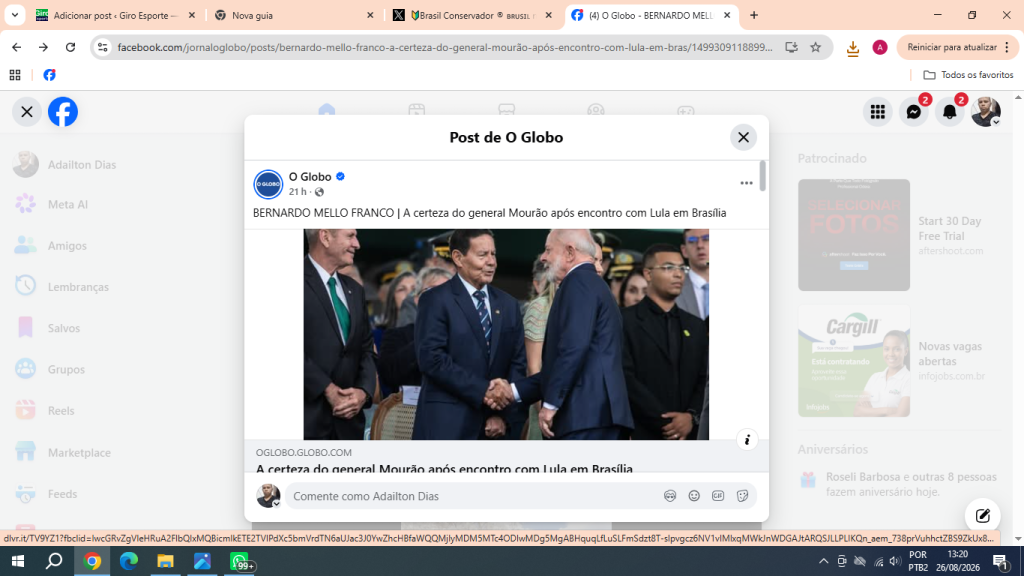Switch to the Brasil Conservador tab

pyautogui.click(x=473, y=15)
